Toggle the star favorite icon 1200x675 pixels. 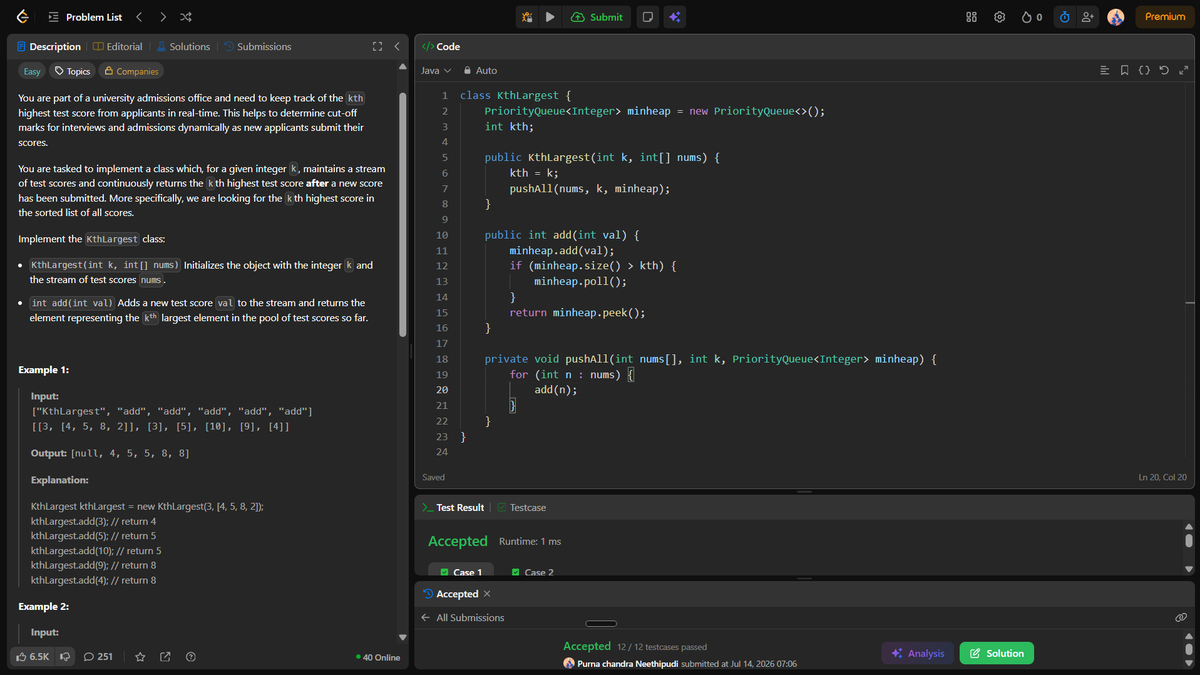(x=140, y=657)
